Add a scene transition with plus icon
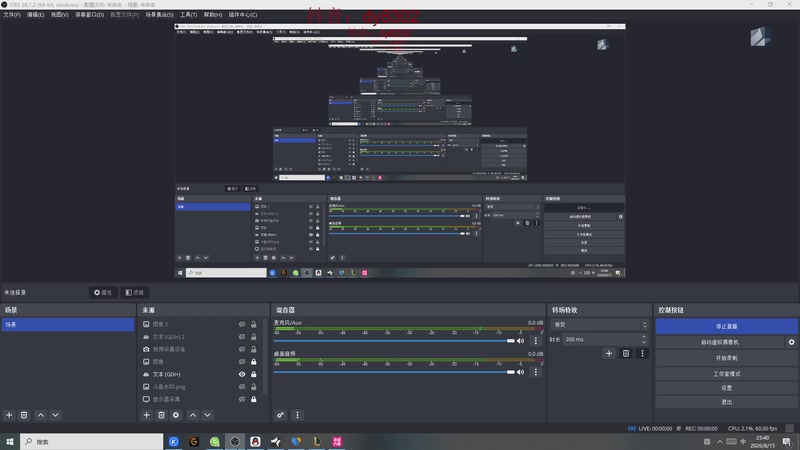The image size is (800, 450). 609,353
